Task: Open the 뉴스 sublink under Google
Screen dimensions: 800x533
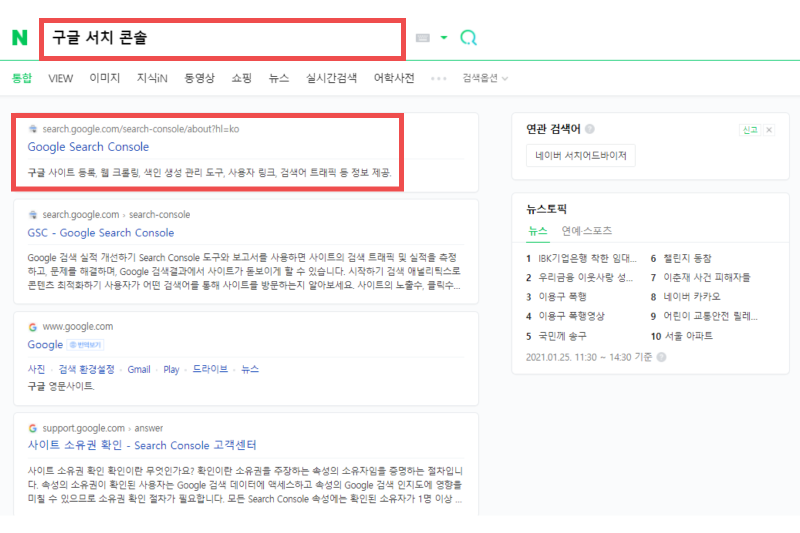Action: click(249, 369)
